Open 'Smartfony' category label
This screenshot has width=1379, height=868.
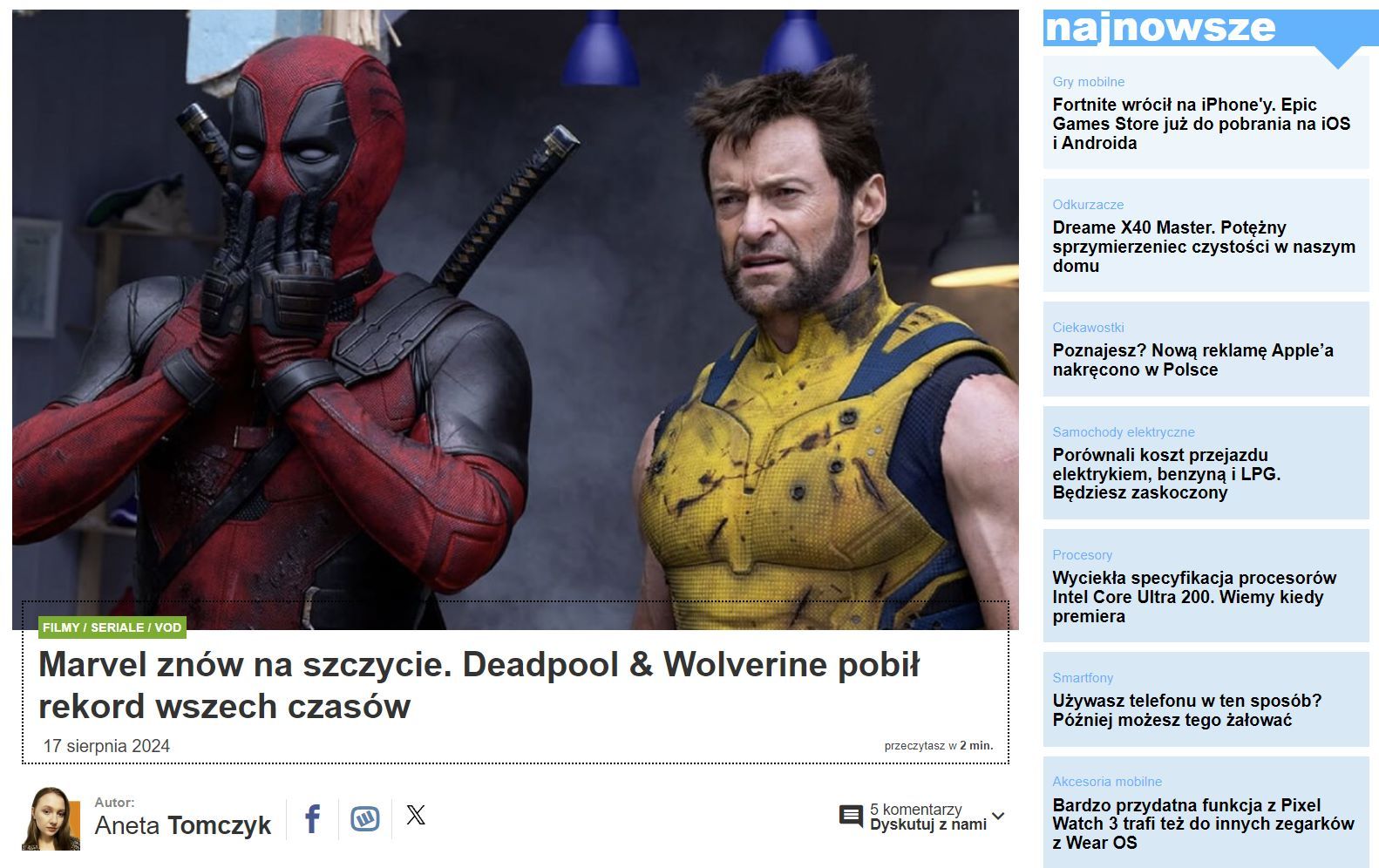(1083, 678)
